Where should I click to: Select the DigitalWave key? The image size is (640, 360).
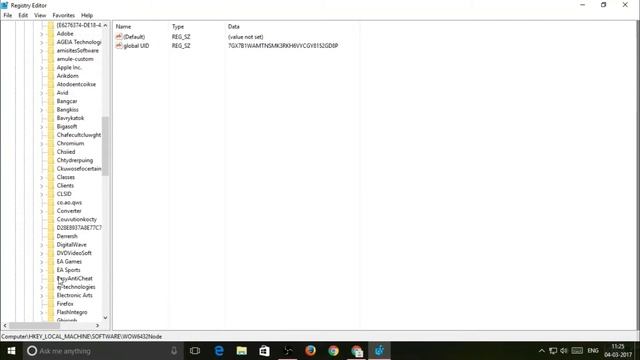71,245
